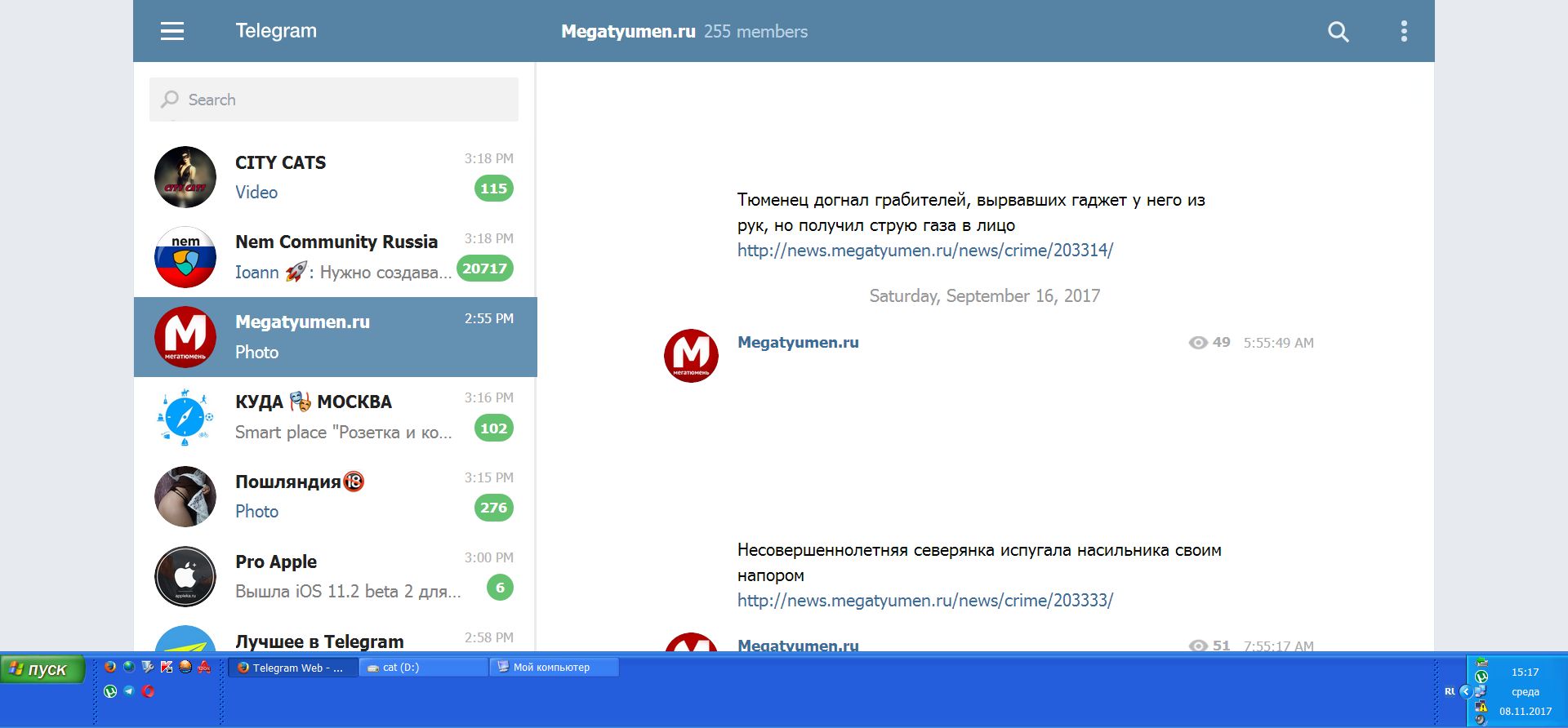Image resolution: width=1568 pixels, height=728 pixels.
Task: Click the Search chats input field
Action: (334, 100)
